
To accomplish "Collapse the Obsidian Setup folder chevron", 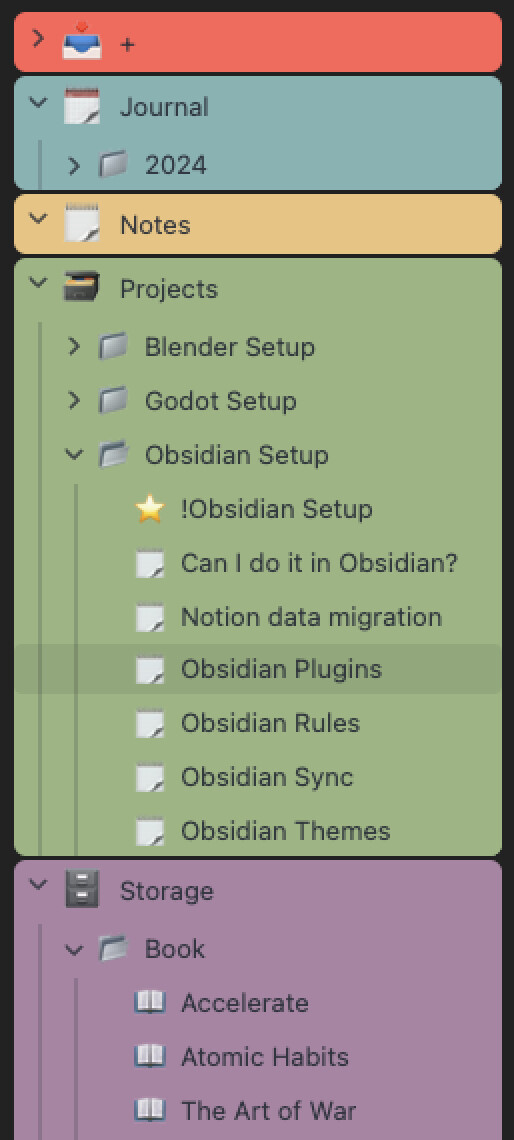I will click(x=73, y=454).
